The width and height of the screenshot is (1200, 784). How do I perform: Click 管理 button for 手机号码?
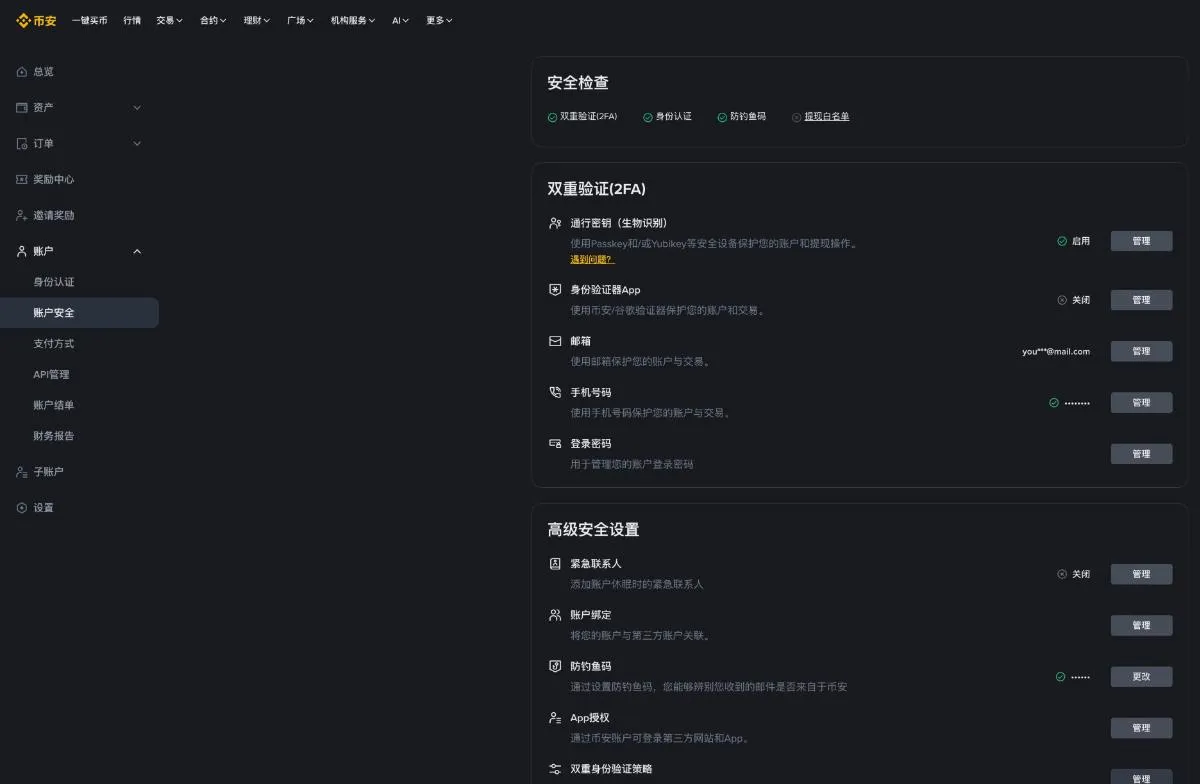pyautogui.click(x=1141, y=402)
